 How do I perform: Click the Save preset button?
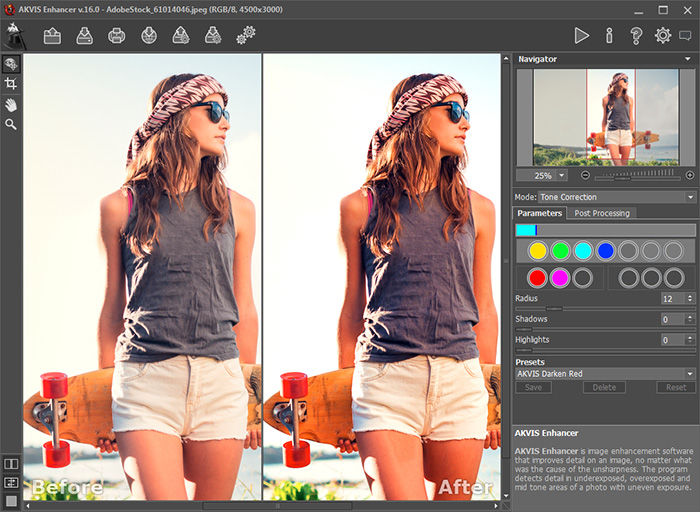coord(533,387)
